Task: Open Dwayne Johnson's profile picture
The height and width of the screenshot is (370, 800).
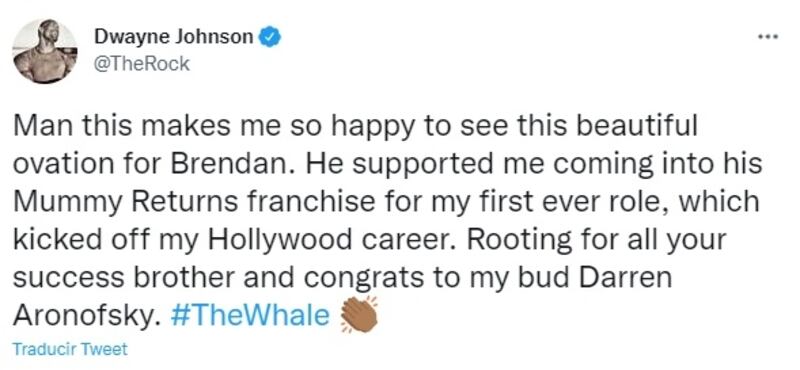Action: (45, 52)
